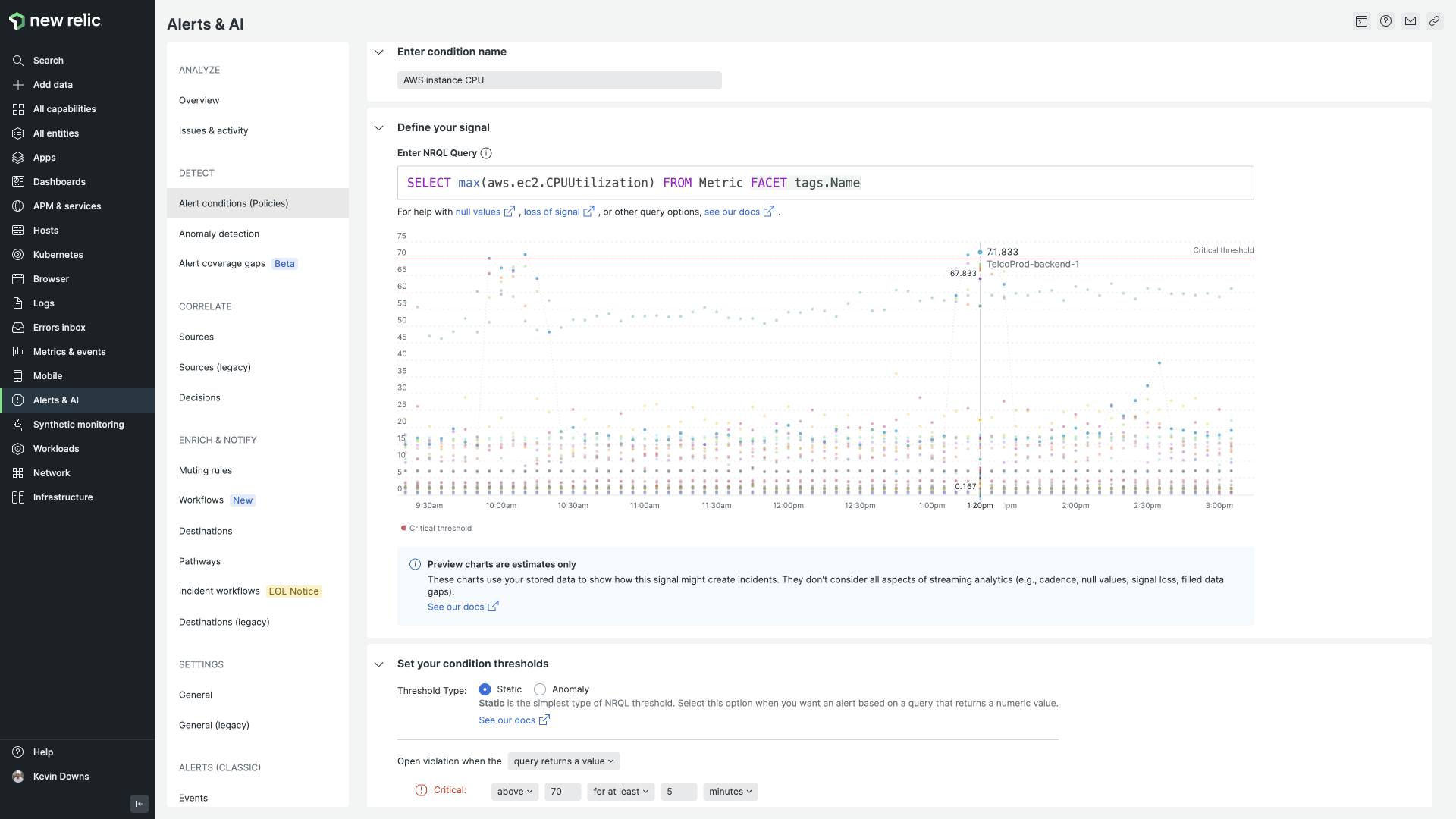Open the 'query returns a value' dropdown
This screenshot has height=819, width=1456.
(x=563, y=761)
